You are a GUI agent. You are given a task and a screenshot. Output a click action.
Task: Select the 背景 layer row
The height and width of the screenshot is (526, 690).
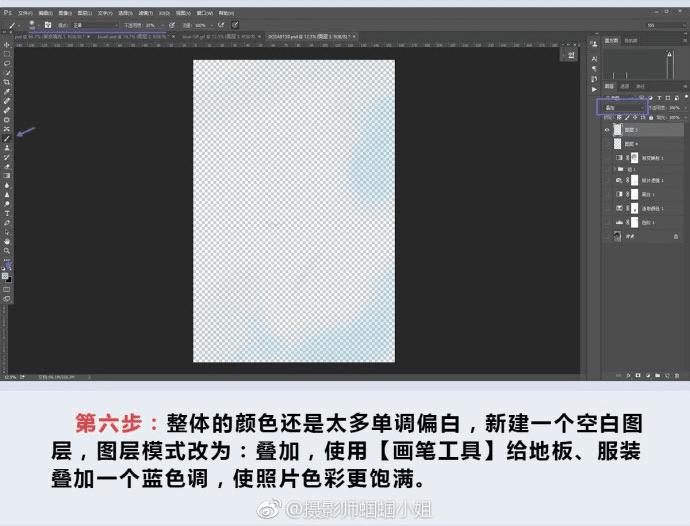(645, 237)
